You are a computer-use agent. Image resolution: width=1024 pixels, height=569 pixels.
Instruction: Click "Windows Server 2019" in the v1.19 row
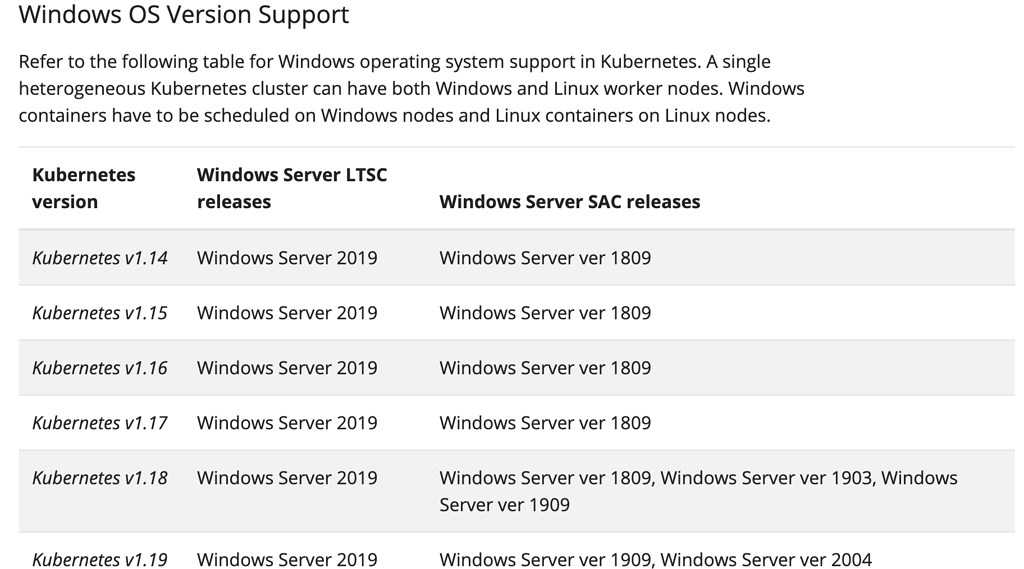pos(287,559)
